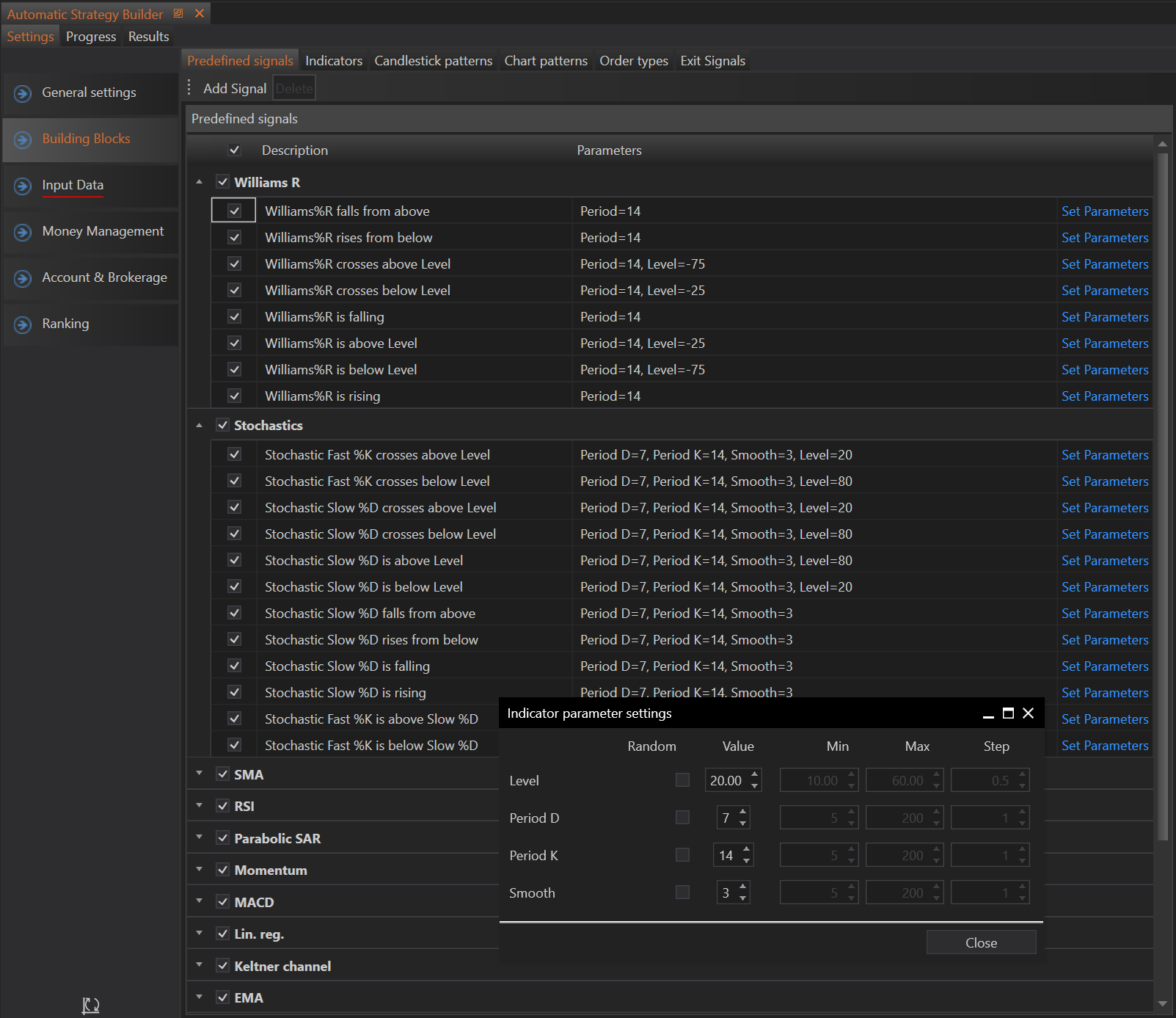Toggle the Stochastics group checkbox

[223, 425]
